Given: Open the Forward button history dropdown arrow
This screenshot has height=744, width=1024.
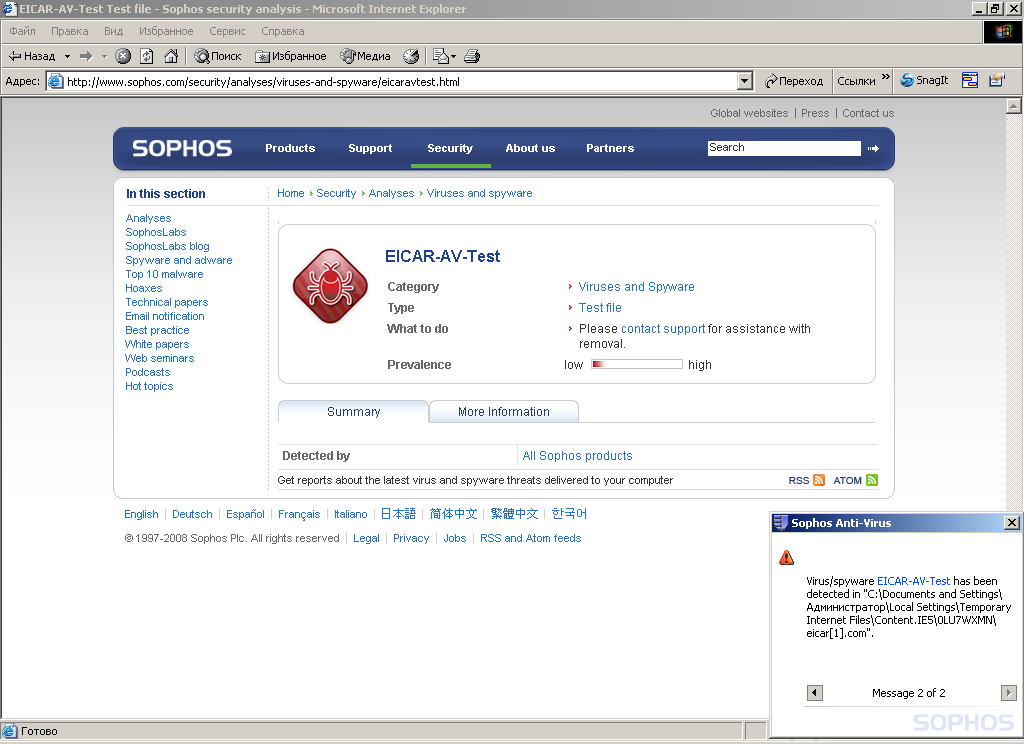Looking at the screenshot, I should point(104,56).
